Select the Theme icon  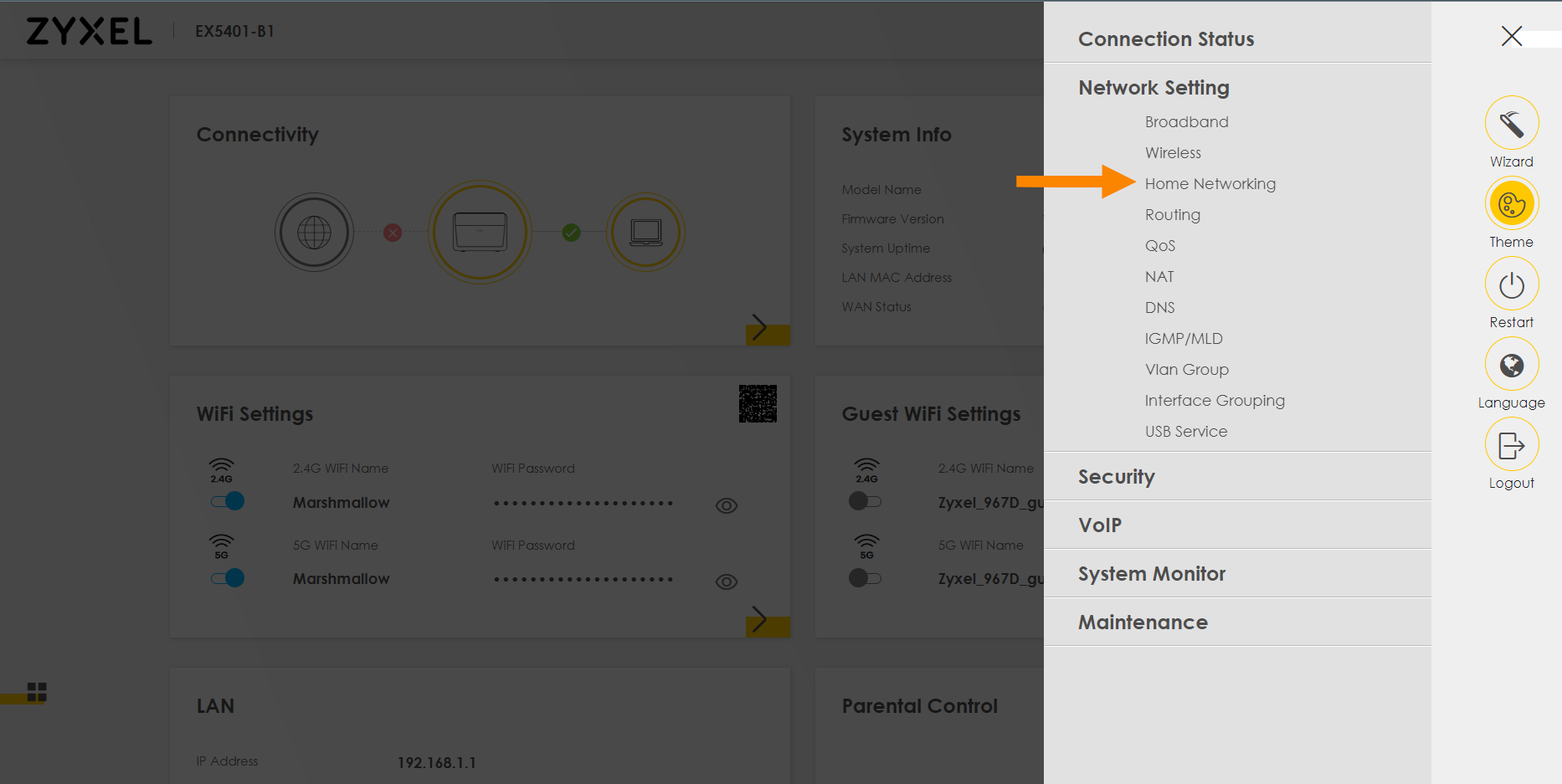point(1512,203)
